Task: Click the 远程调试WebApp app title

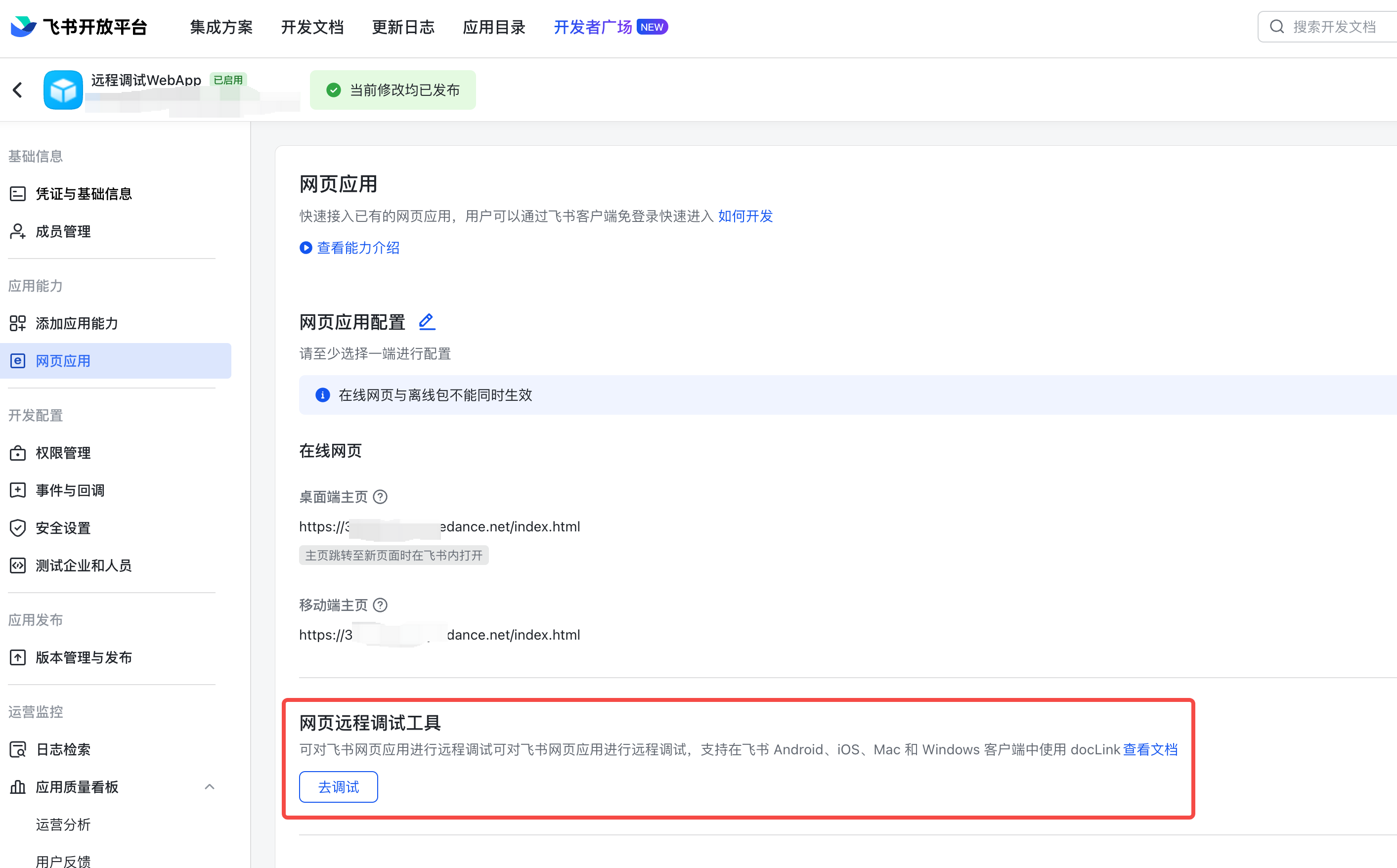Action: [x=146, y=80]
